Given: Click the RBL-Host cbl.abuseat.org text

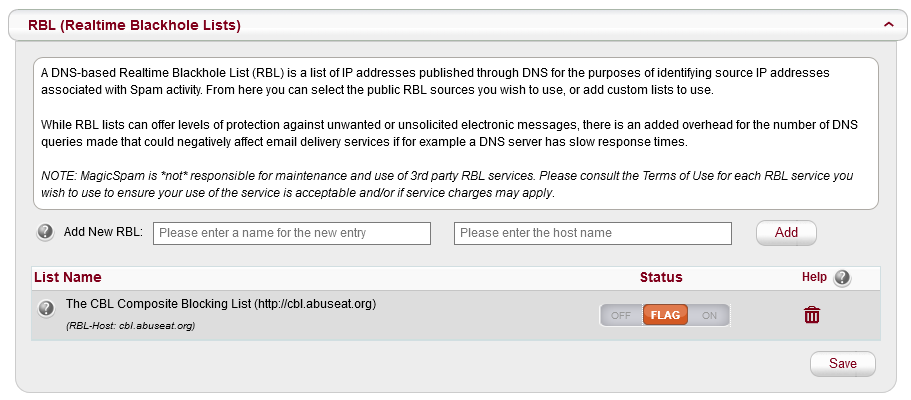Looking at the screenshot, I should (x=130, y=326).
